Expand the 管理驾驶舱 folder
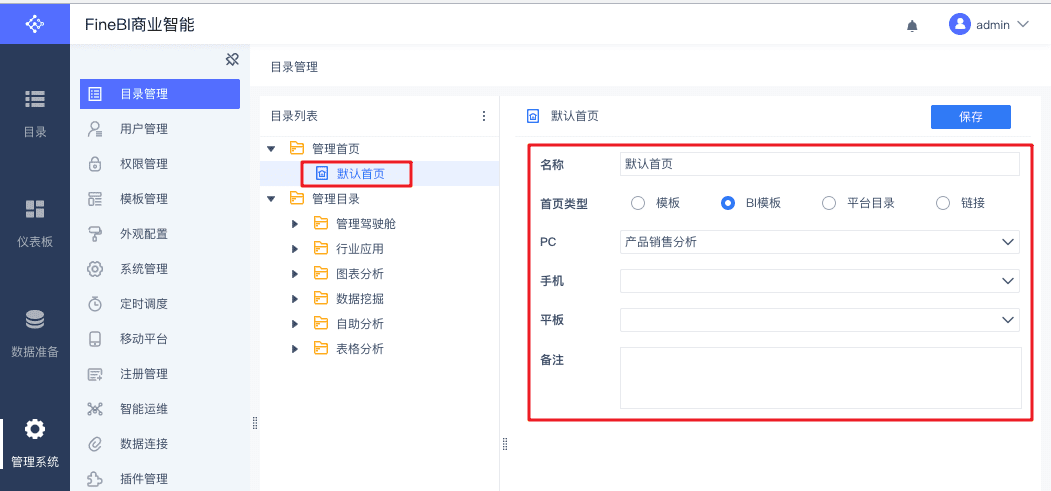 (x=295, y=223)
